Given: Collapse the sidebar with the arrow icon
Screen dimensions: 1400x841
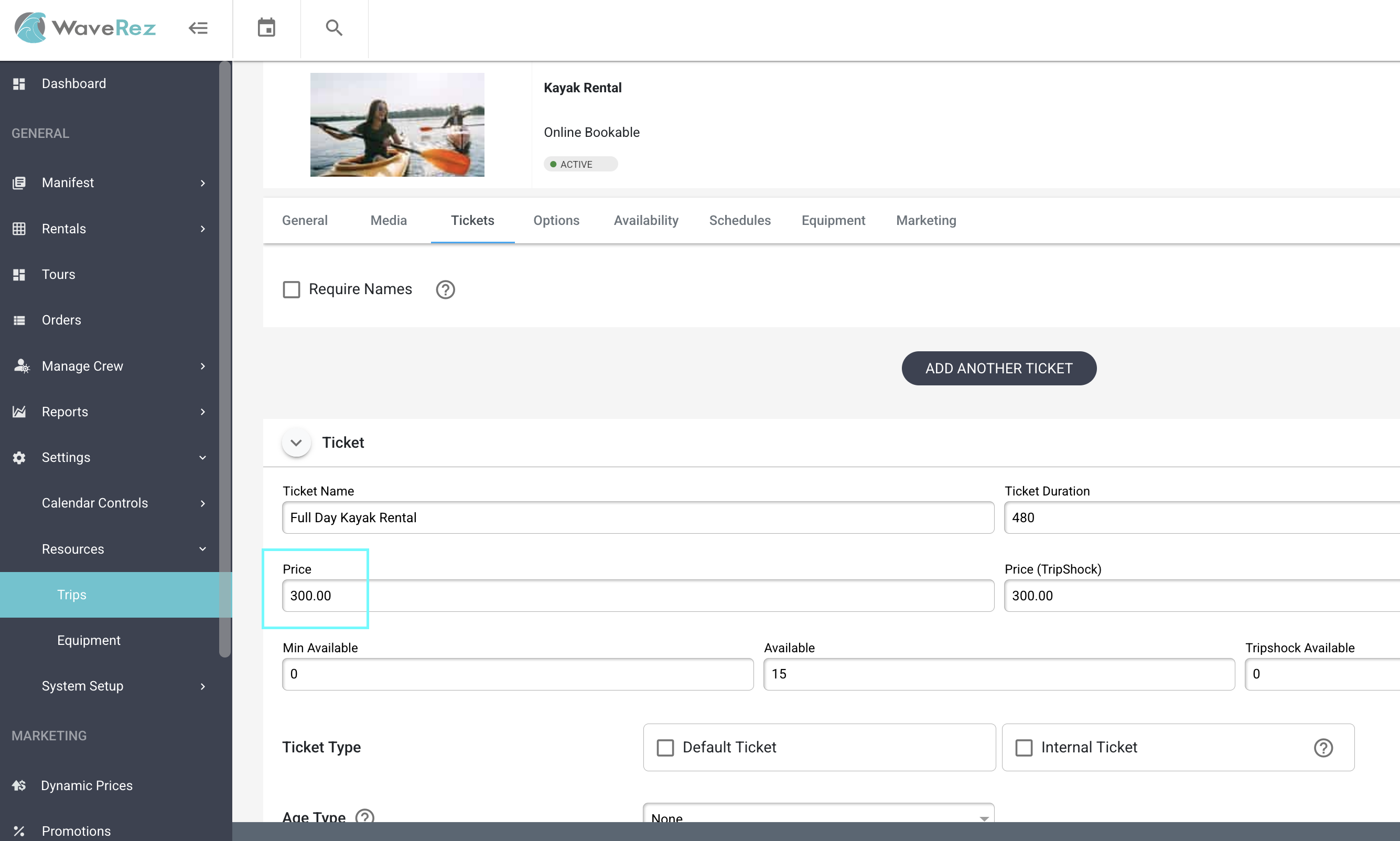Looking at the screenshot, I should click(x=198, y=28).
